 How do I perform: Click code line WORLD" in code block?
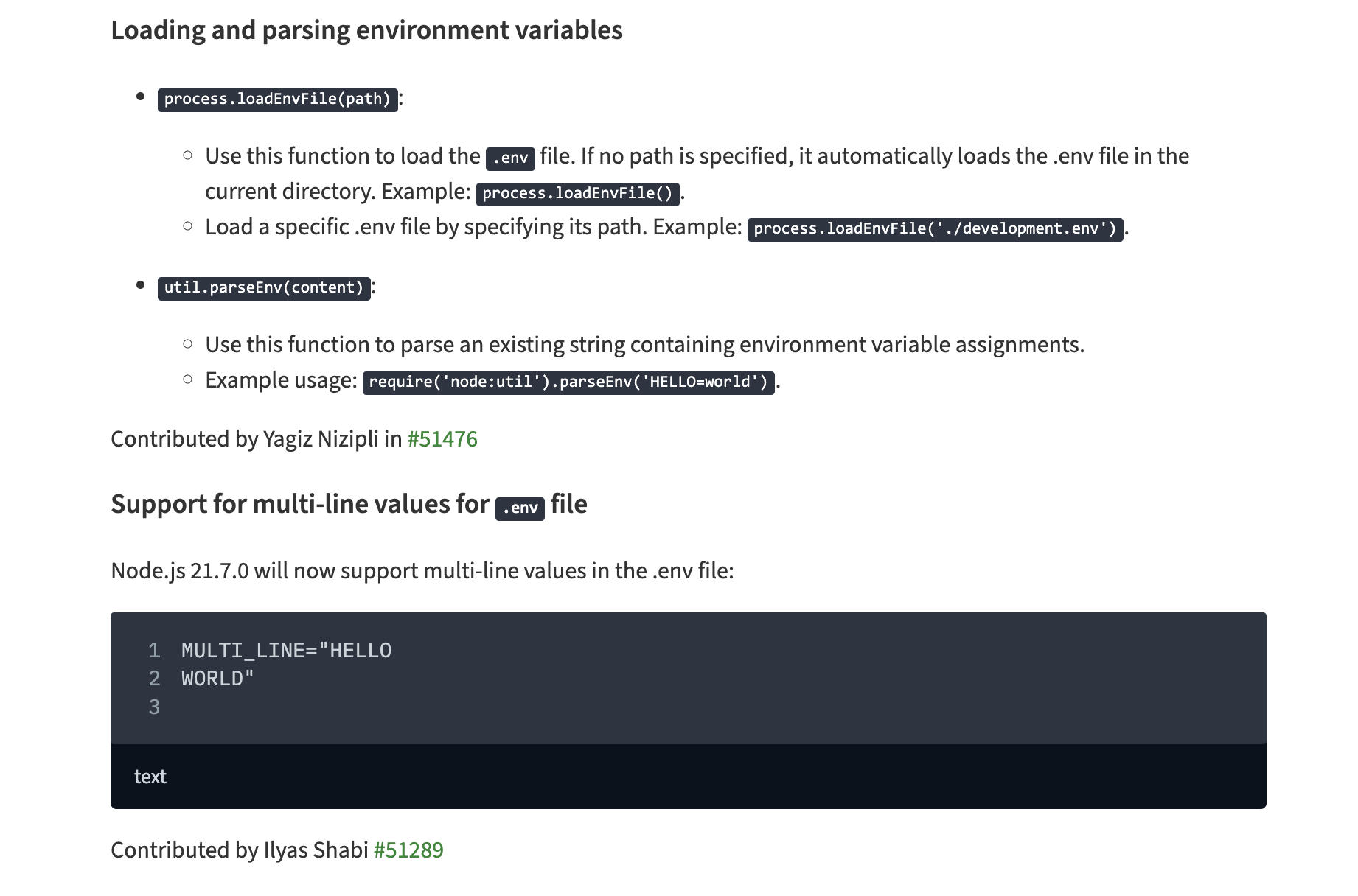pyautogui.click(x=217, y=679)
